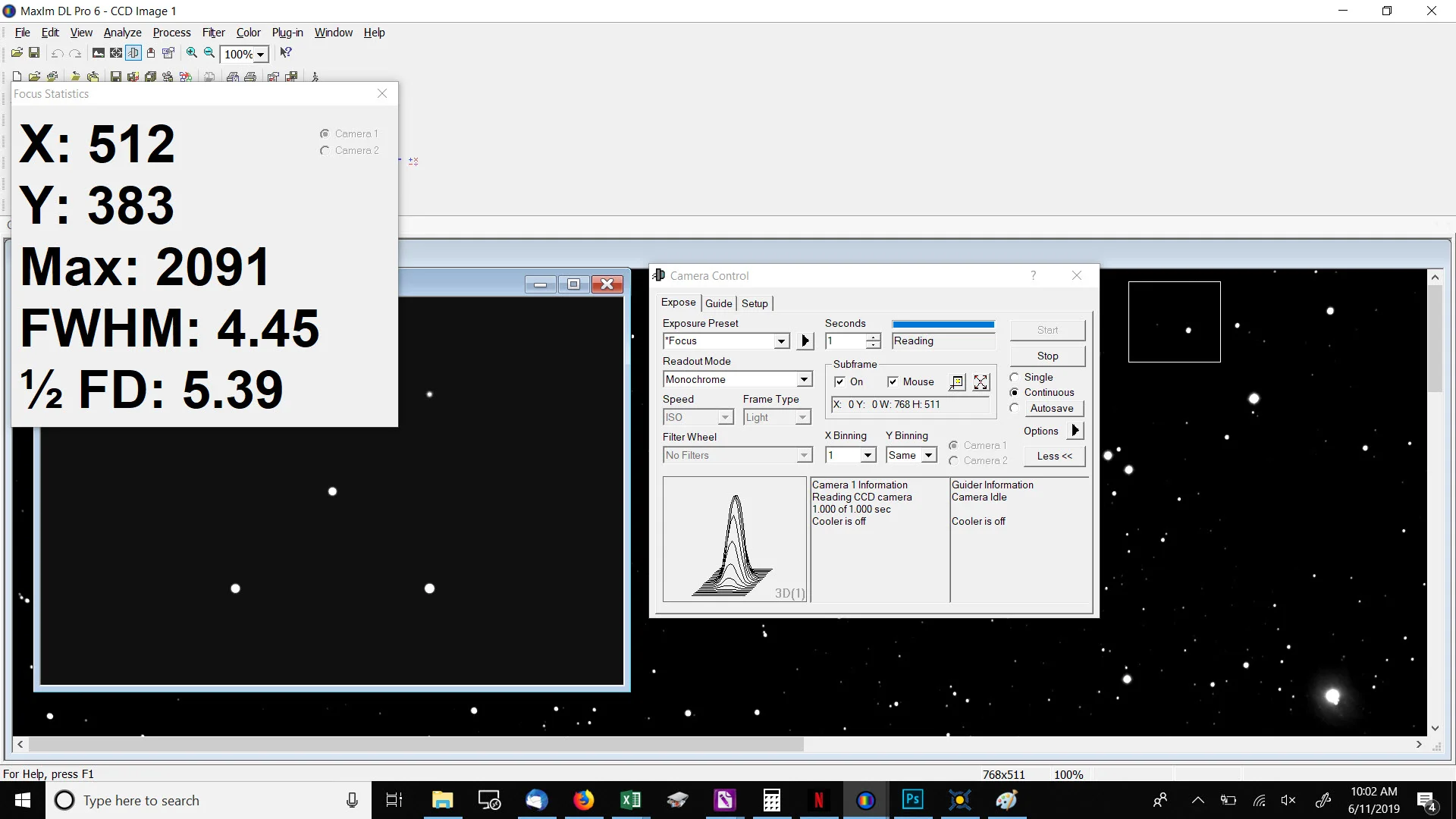The width and height of the screenshot is (1456, 819).
Task: Click the Less << button
Action: tap(1054, 456)
